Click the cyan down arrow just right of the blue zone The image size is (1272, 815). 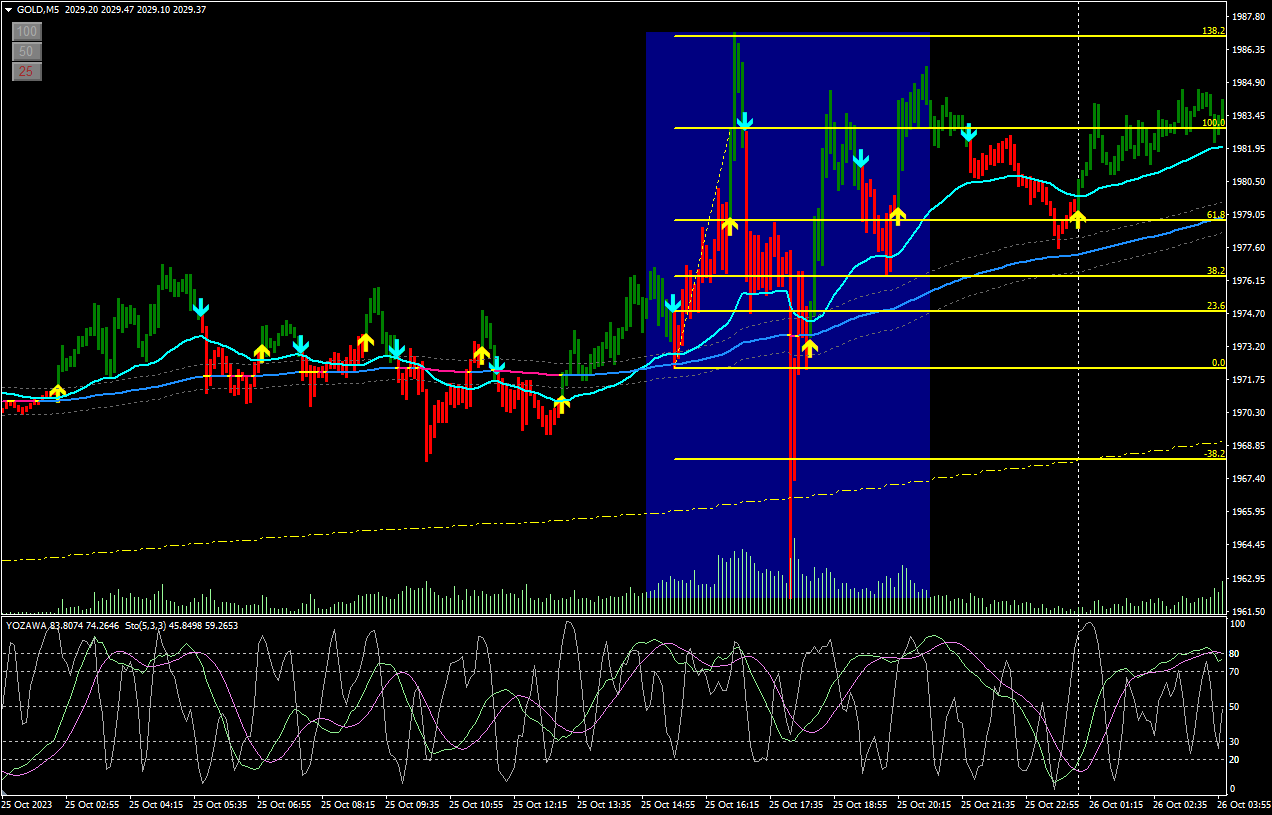(968, 132)
